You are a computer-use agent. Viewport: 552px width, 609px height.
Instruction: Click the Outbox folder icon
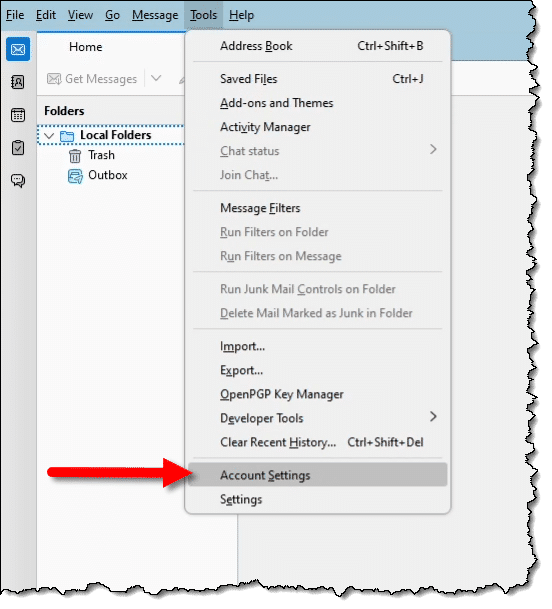(75, 176)
